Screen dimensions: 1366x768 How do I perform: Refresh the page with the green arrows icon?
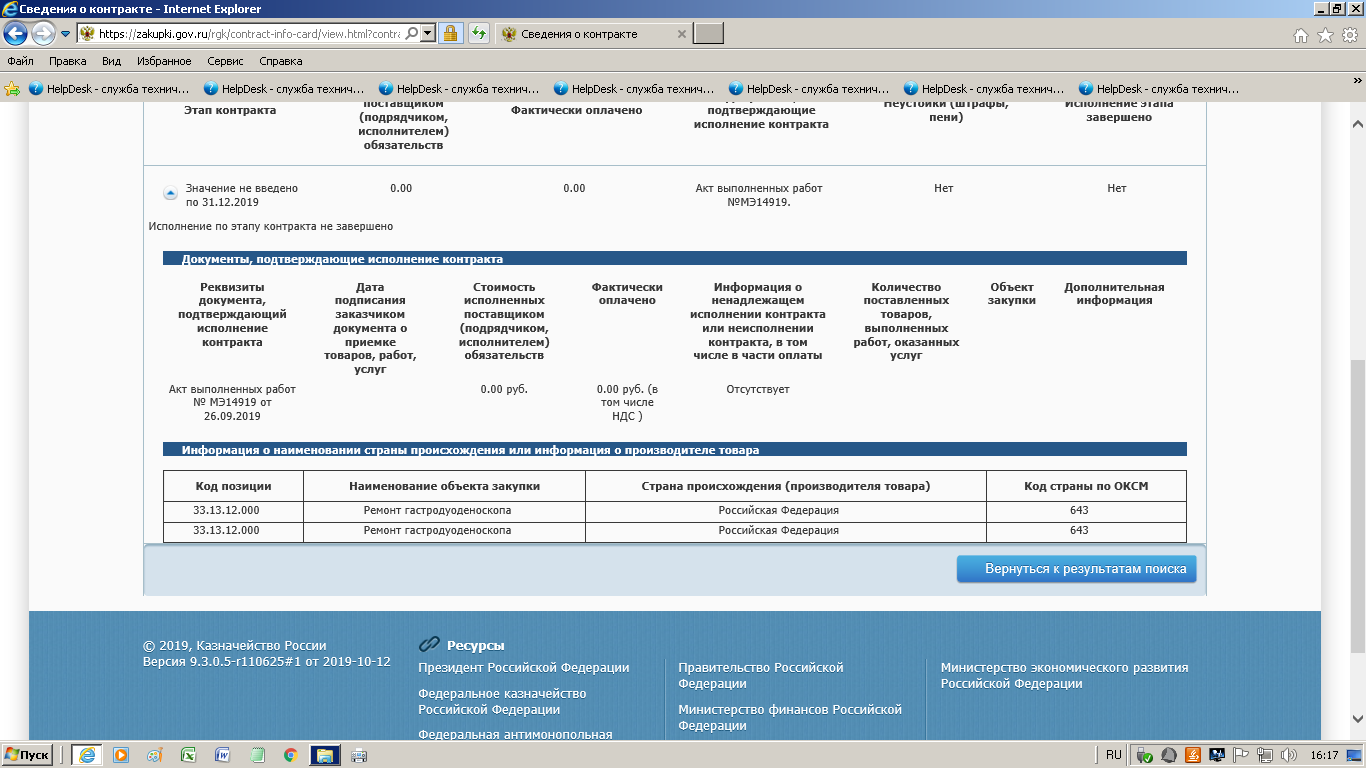pos(479,34)
